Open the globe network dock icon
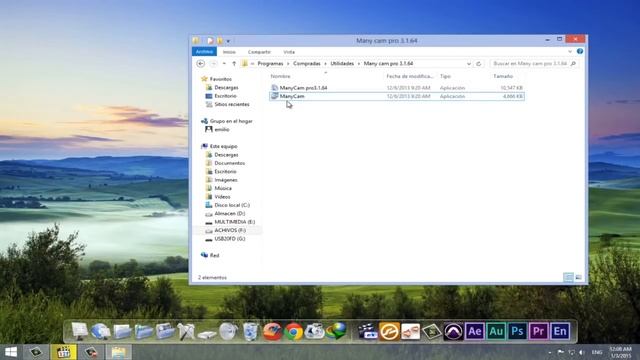Screen dimensions: 640x360 100,331
